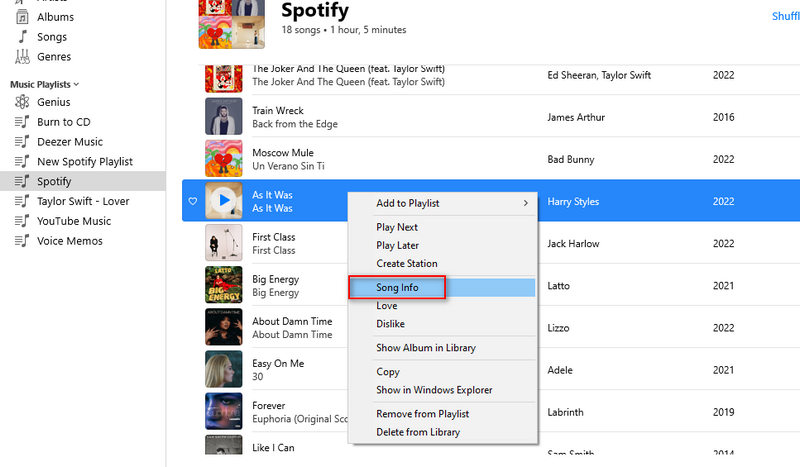
Task: Click the Train Wreck album thumbnail
Action: pyautogui.click(x=224, y=117)
